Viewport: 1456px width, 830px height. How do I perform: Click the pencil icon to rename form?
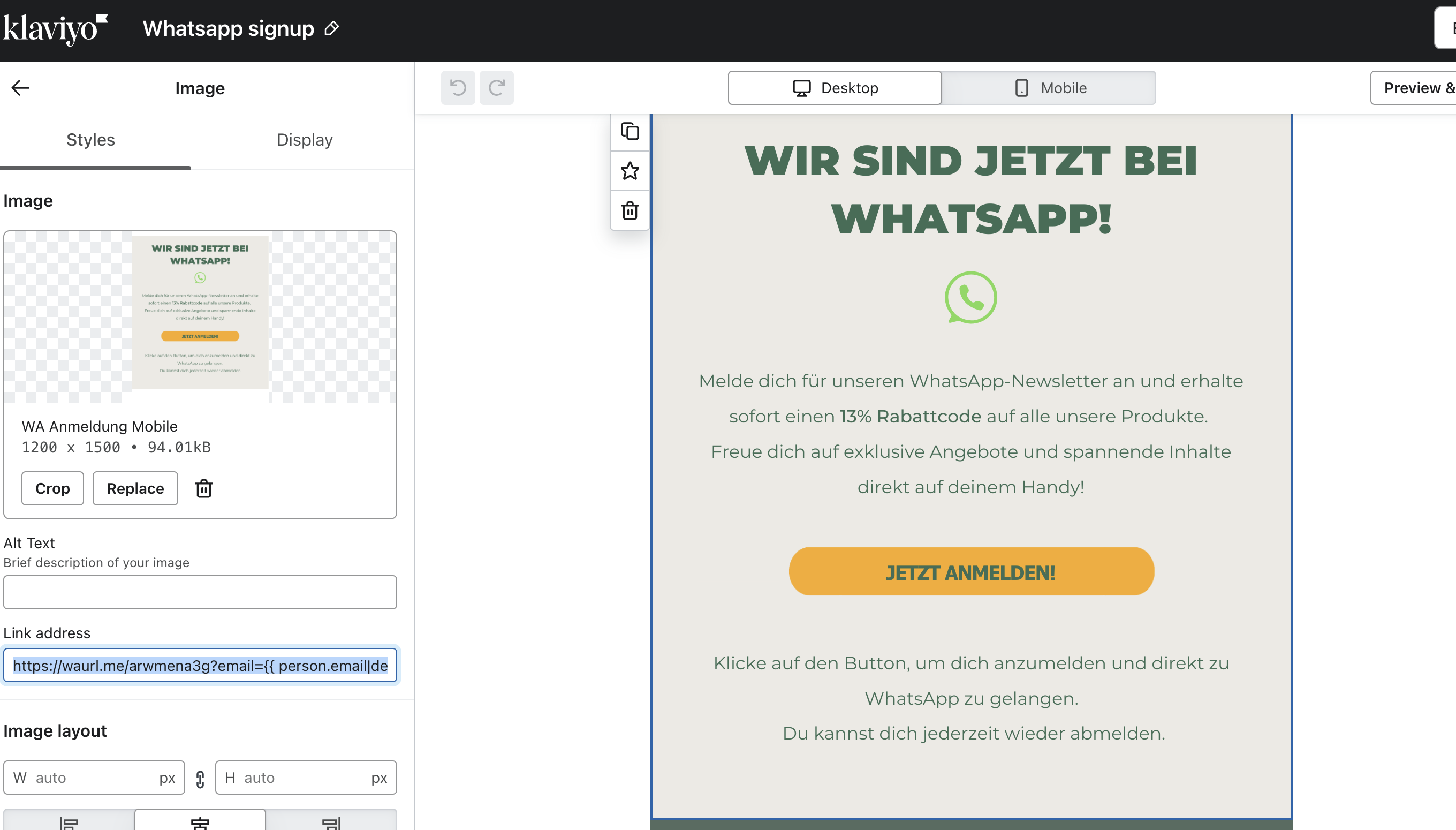tap(332, 28)
